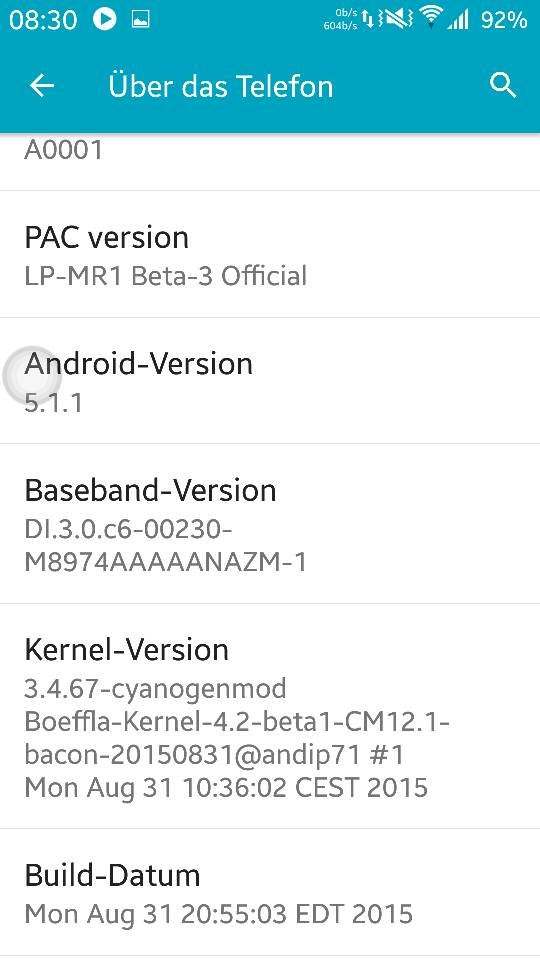540x960 pixels.
Task: Tap the Boeffla-Kernel version string
Action: click(x=237, y=722)
